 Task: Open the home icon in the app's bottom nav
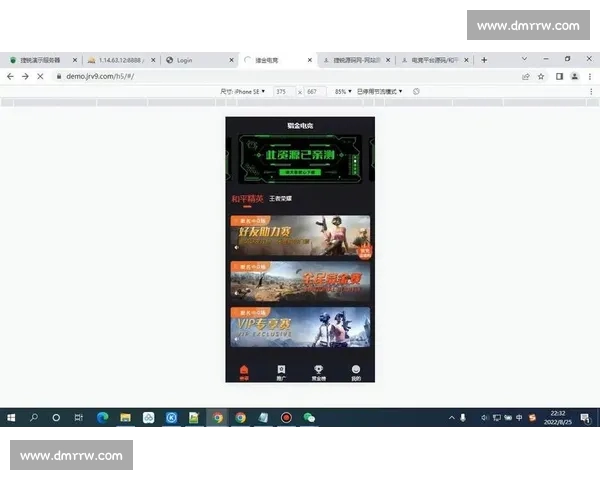244,371
